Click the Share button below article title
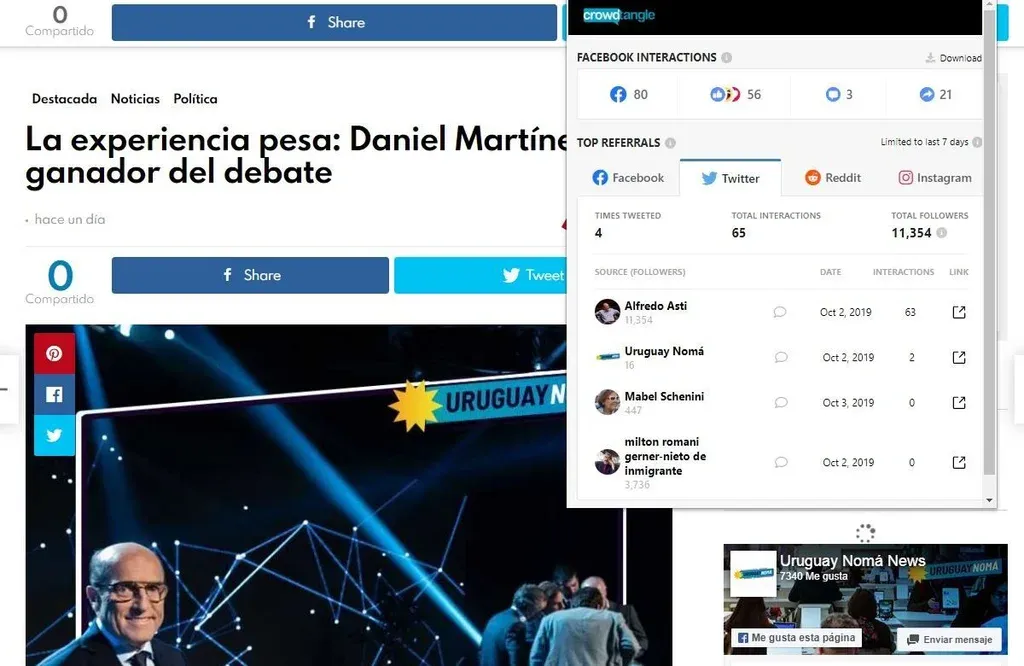1024x666 pixels. (250, 275)
